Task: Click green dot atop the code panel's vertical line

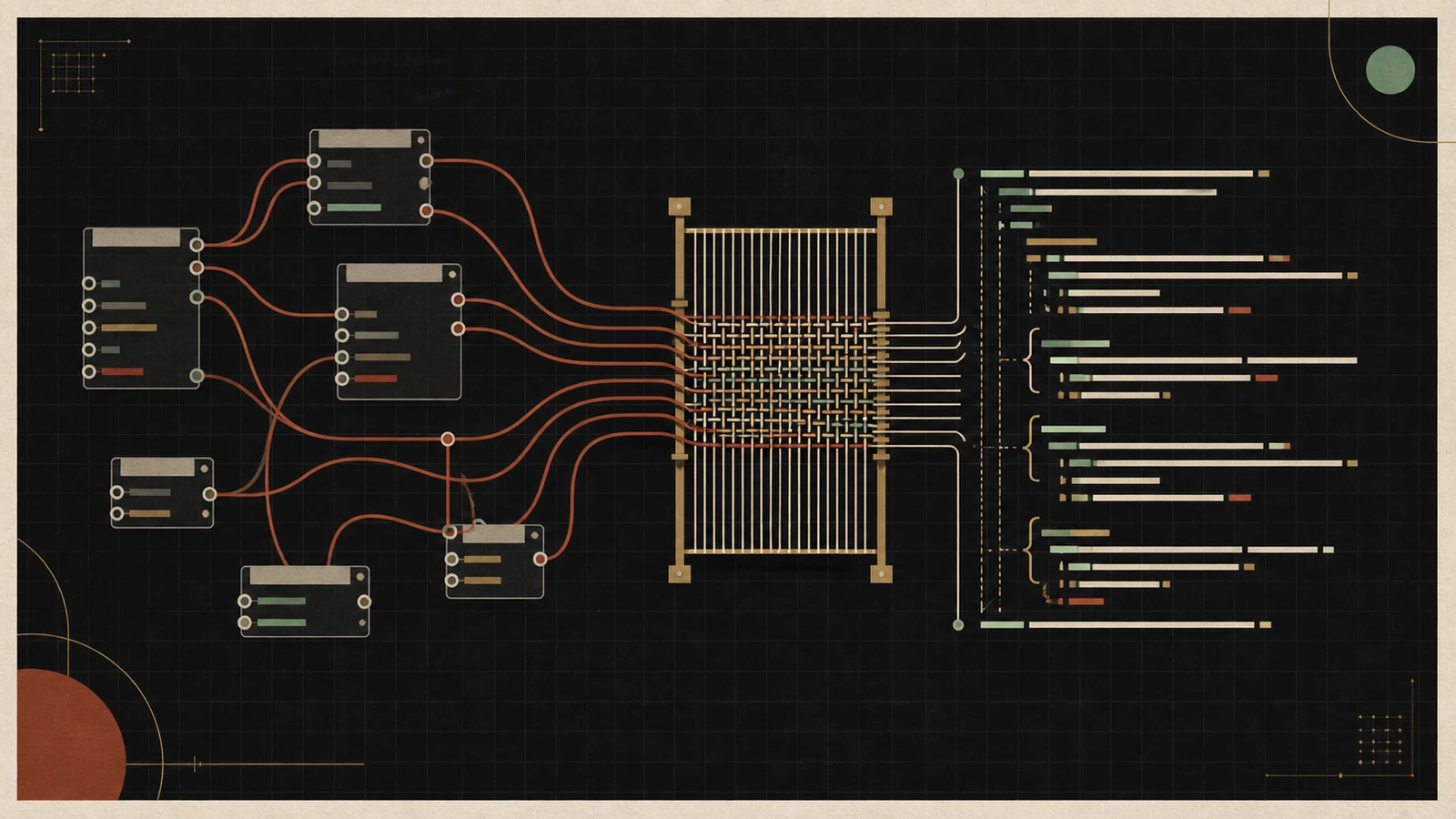Action: (x=958, y=173)
